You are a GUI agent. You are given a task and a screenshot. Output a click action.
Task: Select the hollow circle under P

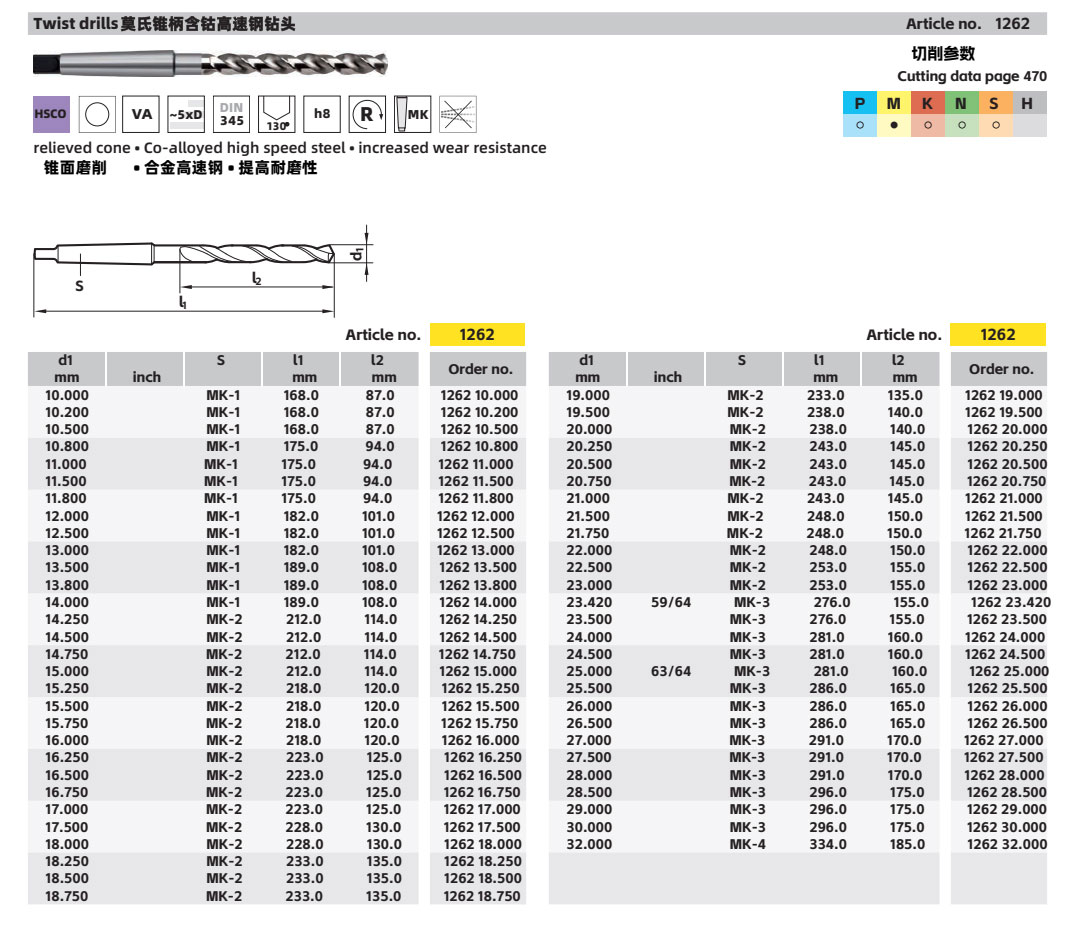859,126
